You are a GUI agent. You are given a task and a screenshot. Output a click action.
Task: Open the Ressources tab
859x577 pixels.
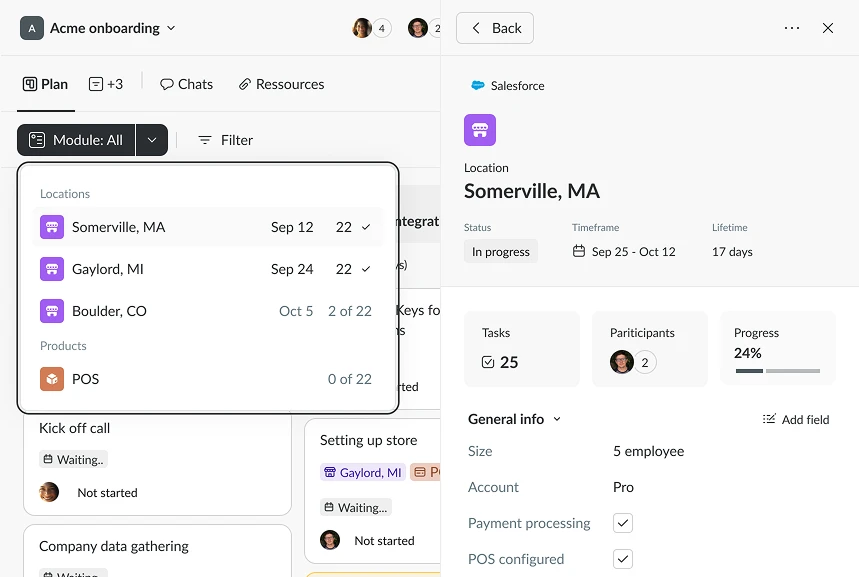pyautogui.click(x=281, y=84)
